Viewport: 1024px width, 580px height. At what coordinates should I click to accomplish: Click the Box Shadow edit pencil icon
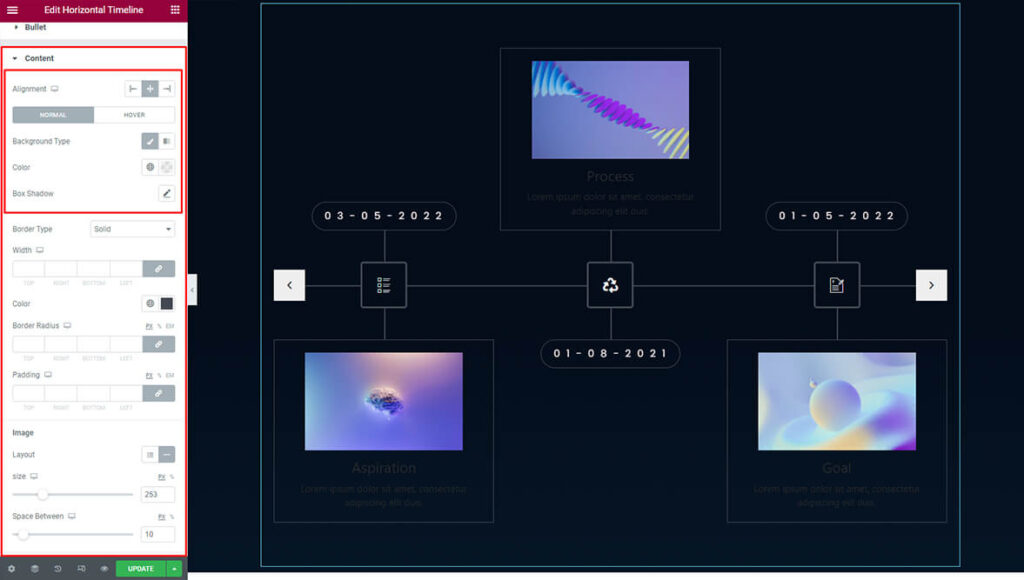pos(166,193)
